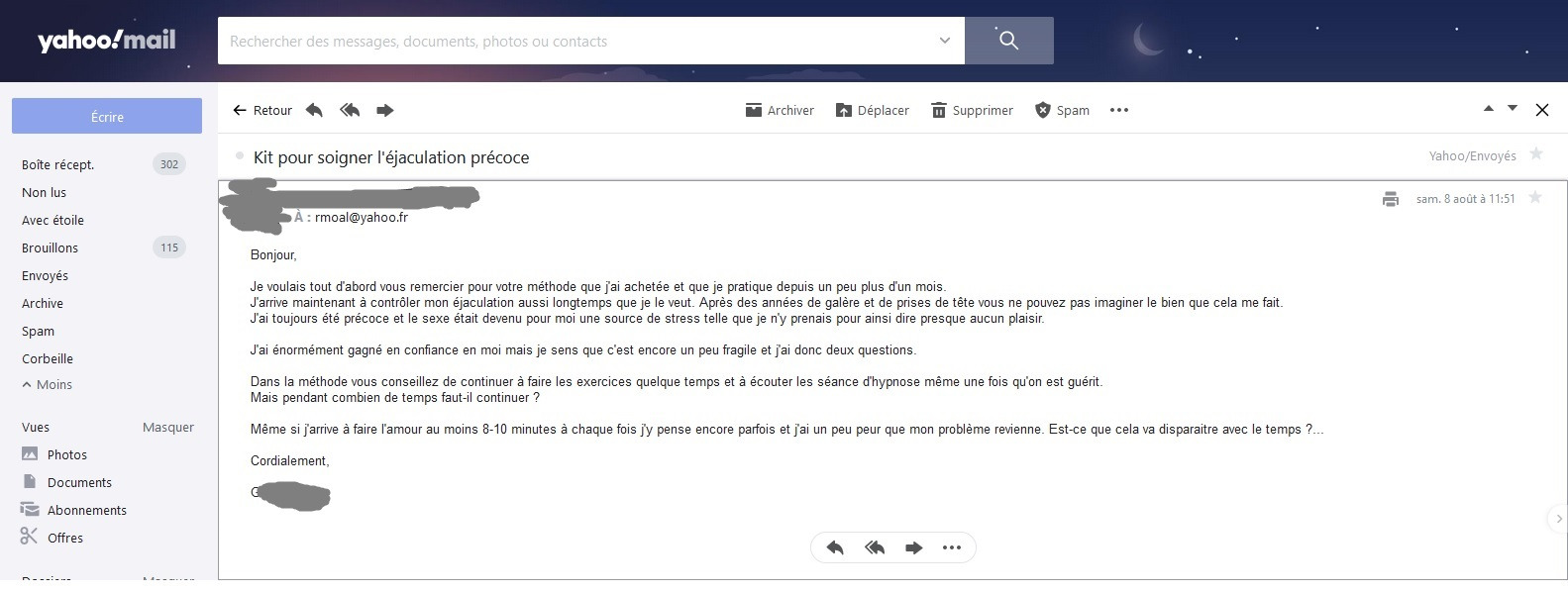Go back with the Retour button

[262, 110]
